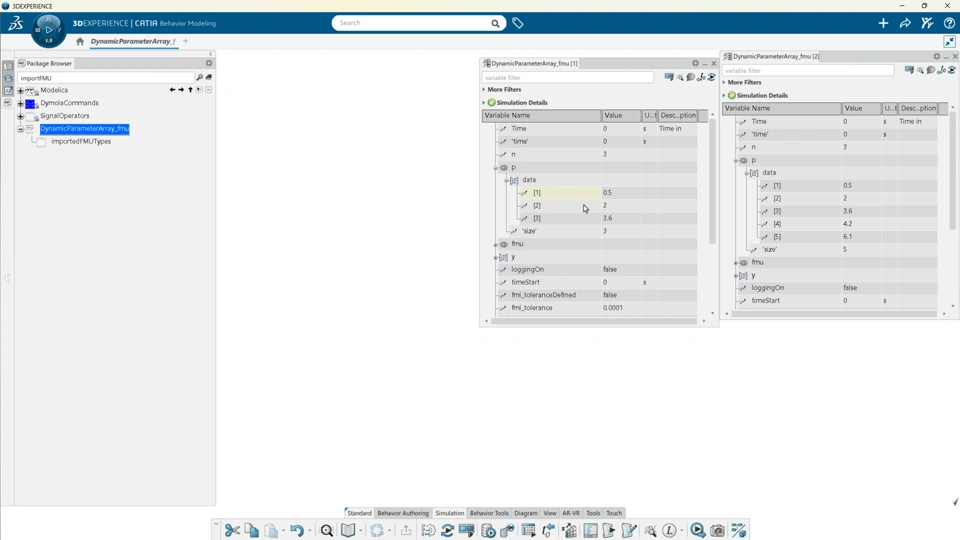The height and width of the screenshot is (540, 960).
Task: Add a new tab with plus button
Action: (x=186, y=41)
